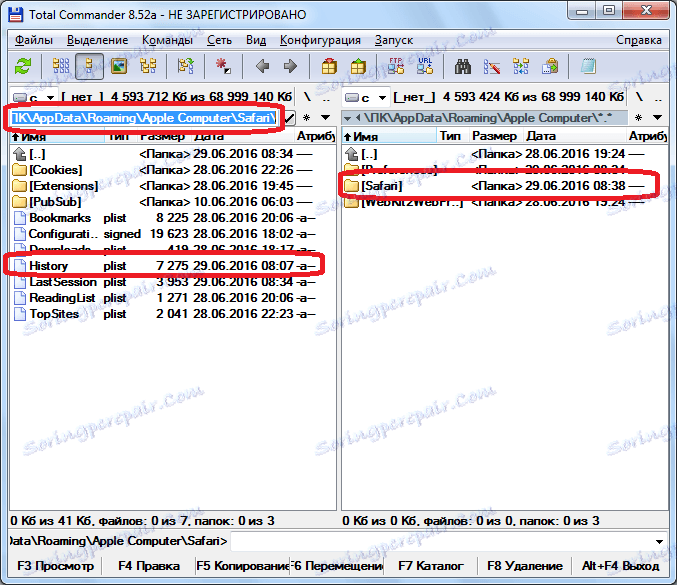The height and width of the screenshot is (585, 677).
Task: Select TopSites plist file
Action: coord(173,314)
